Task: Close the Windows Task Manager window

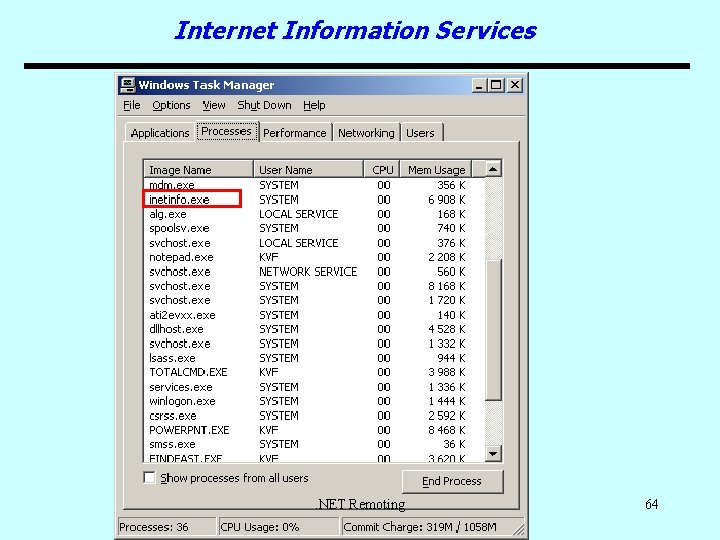Action: pos(515,85)
